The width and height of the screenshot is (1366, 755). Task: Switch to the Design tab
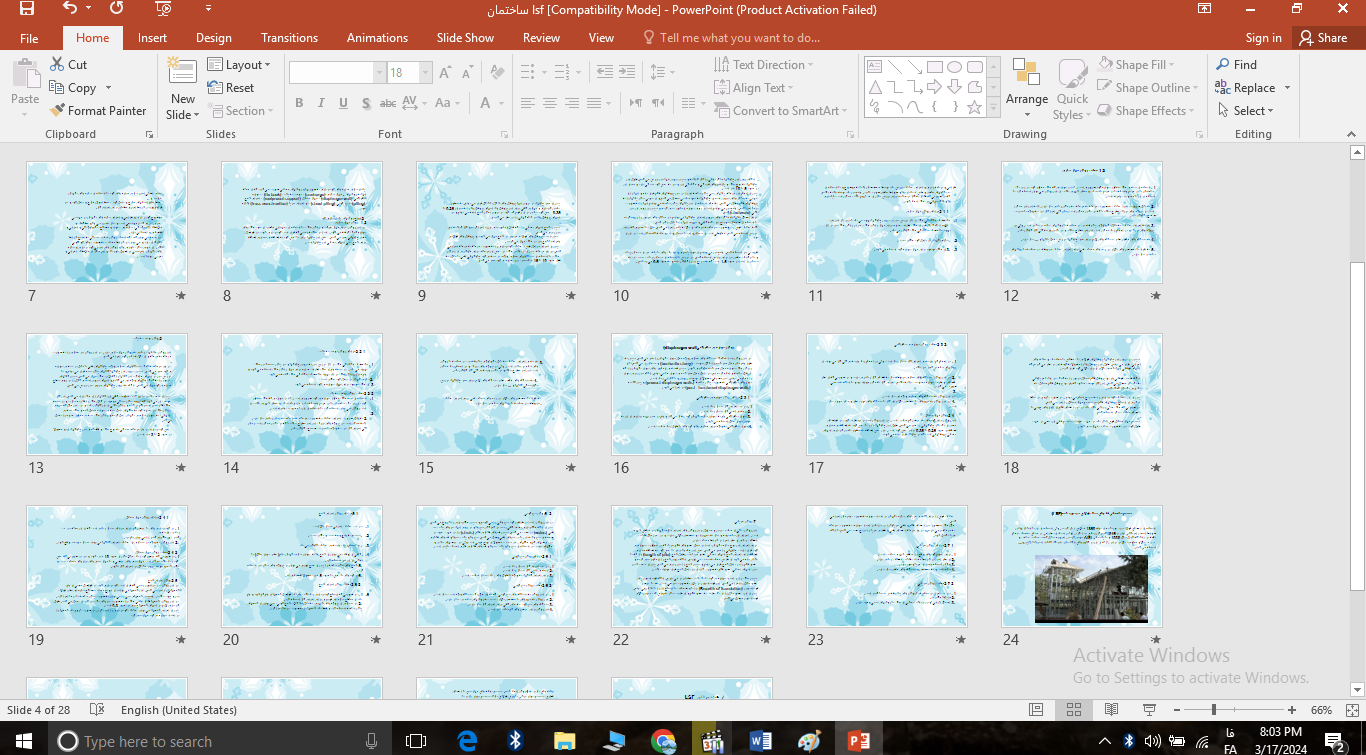213,38
